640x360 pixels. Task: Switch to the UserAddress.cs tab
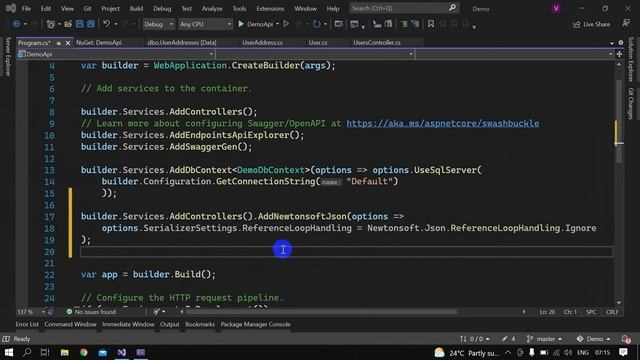click(262, 42)
